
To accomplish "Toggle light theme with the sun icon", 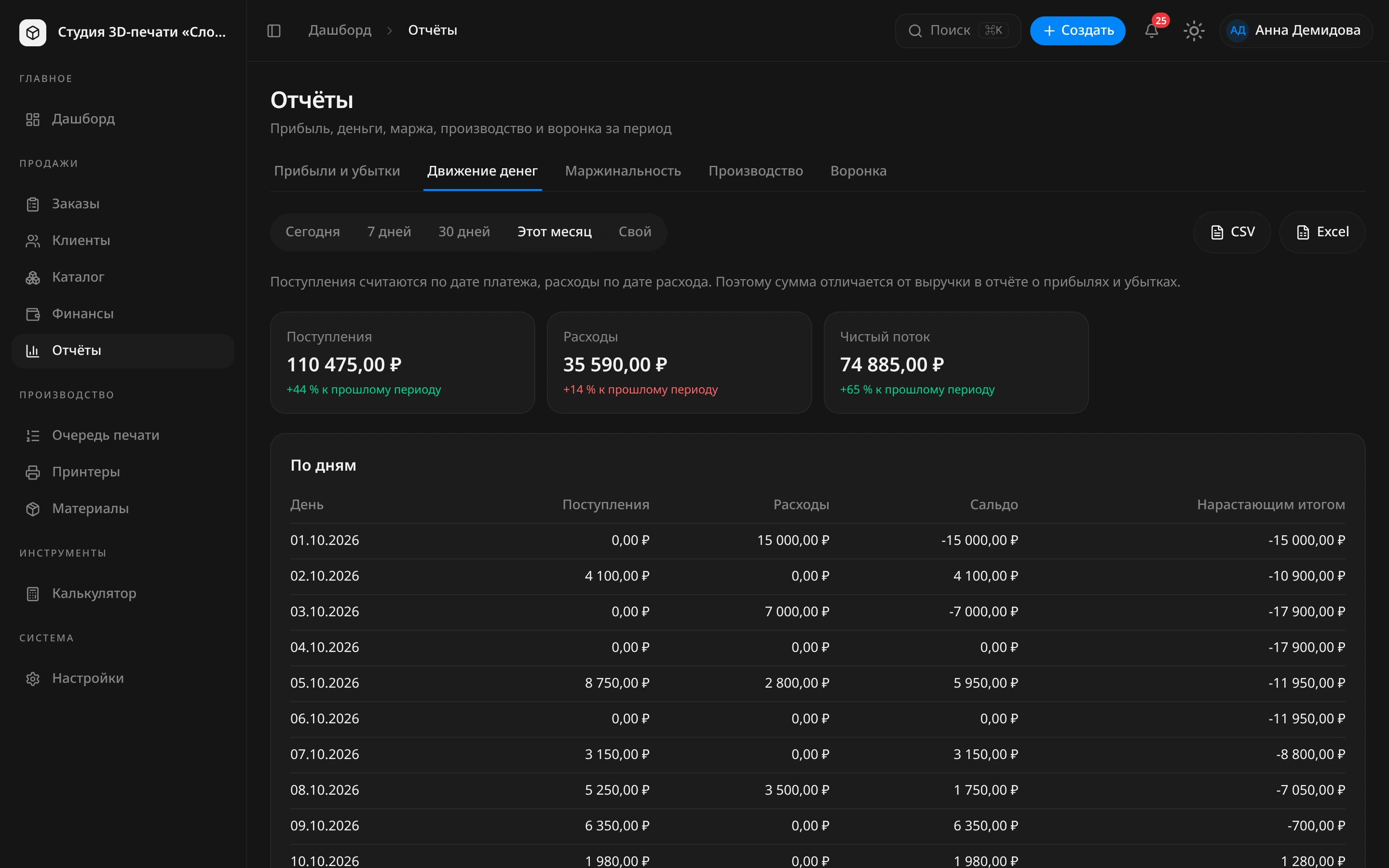I will click(1194, 30).
